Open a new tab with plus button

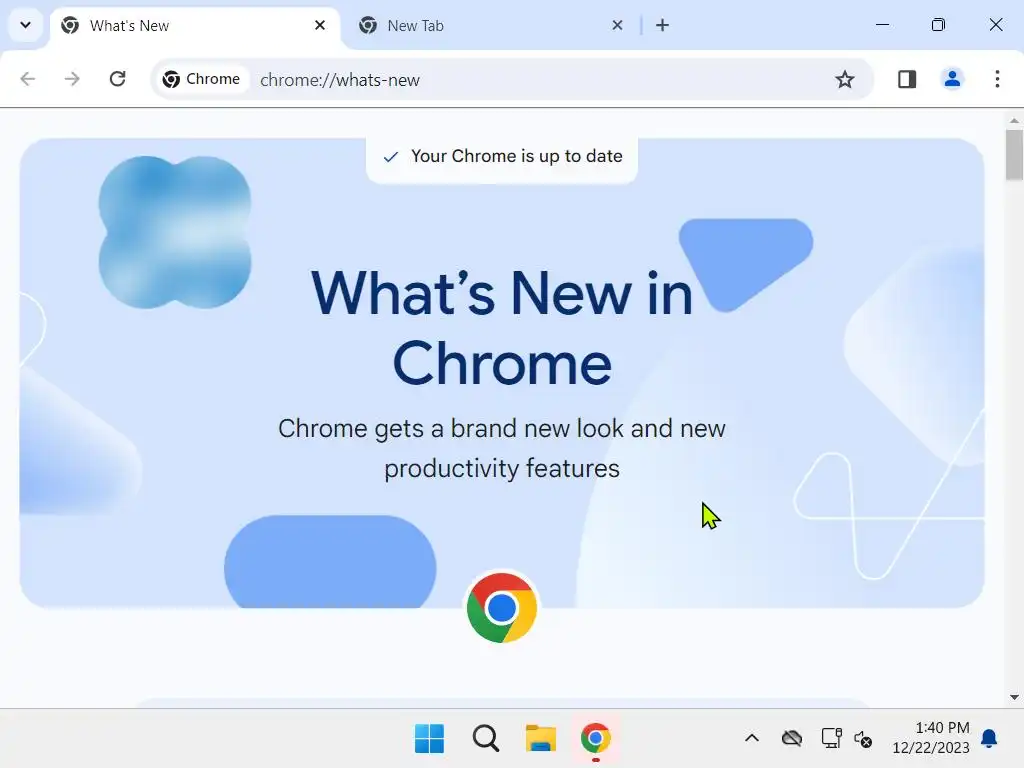coord(662,25)
